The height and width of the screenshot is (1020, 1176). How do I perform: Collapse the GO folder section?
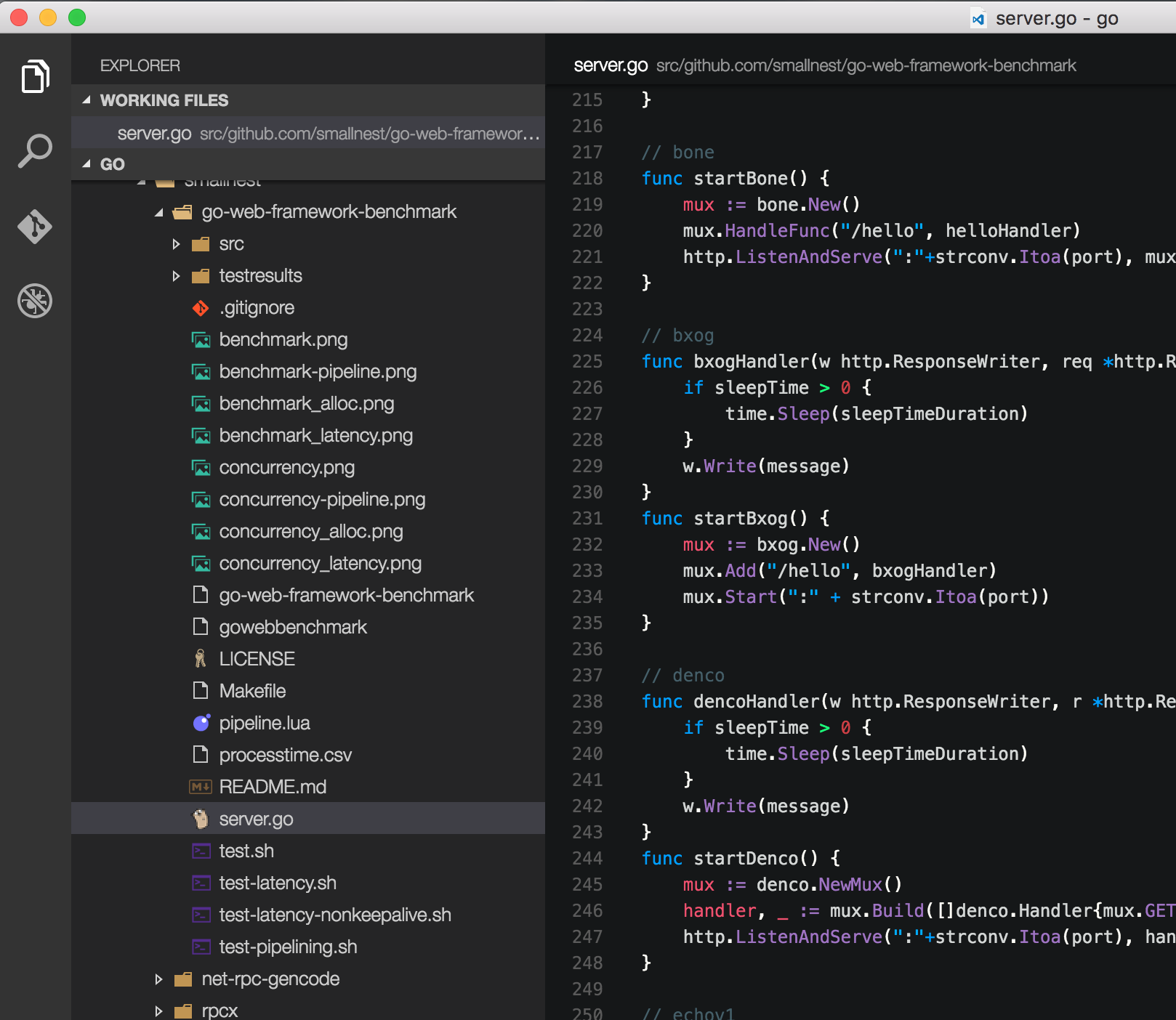(x=86, y=164)
